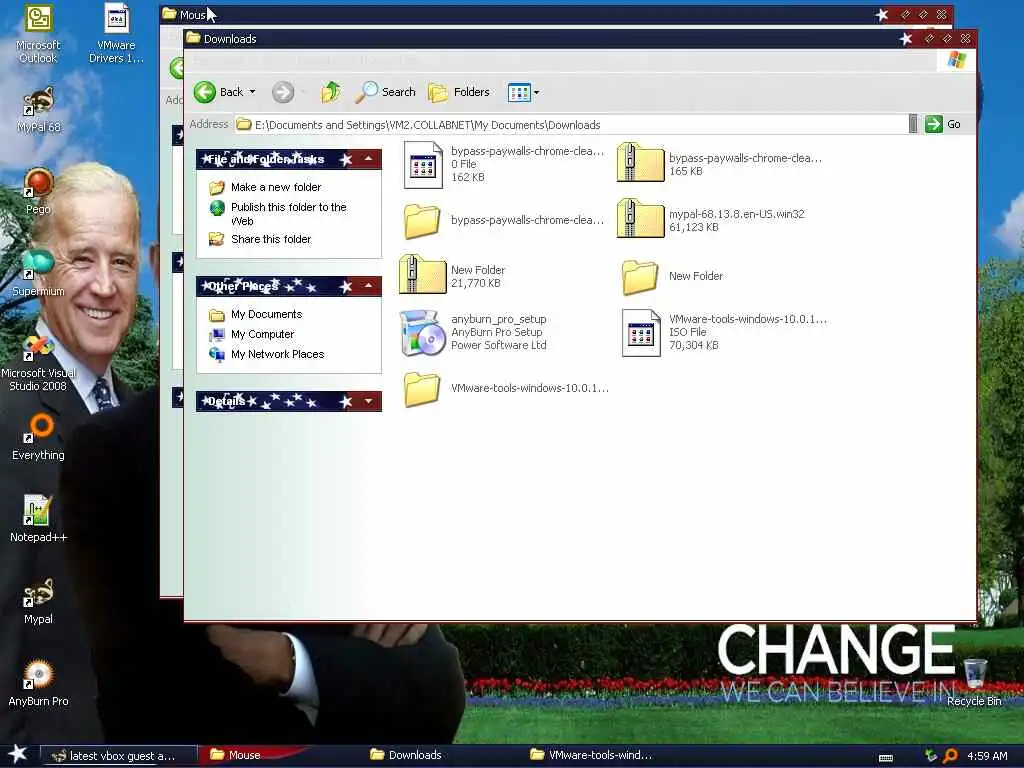Select the bypass-paywalls-chrome-clea folder

click(422, 220)
